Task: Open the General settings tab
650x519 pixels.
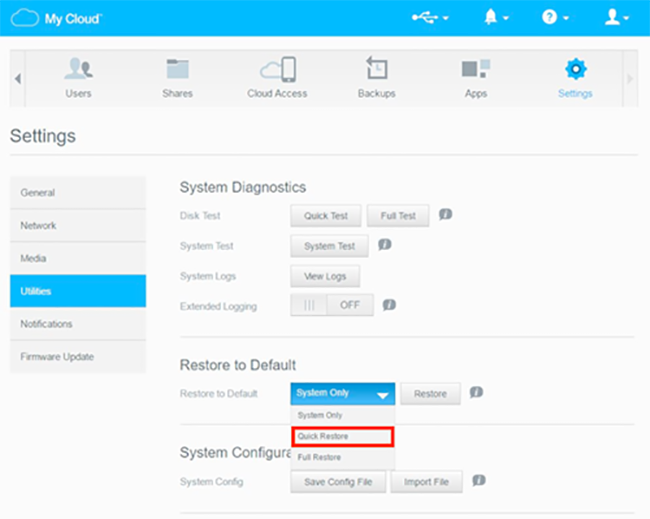Action: (78, 193)
